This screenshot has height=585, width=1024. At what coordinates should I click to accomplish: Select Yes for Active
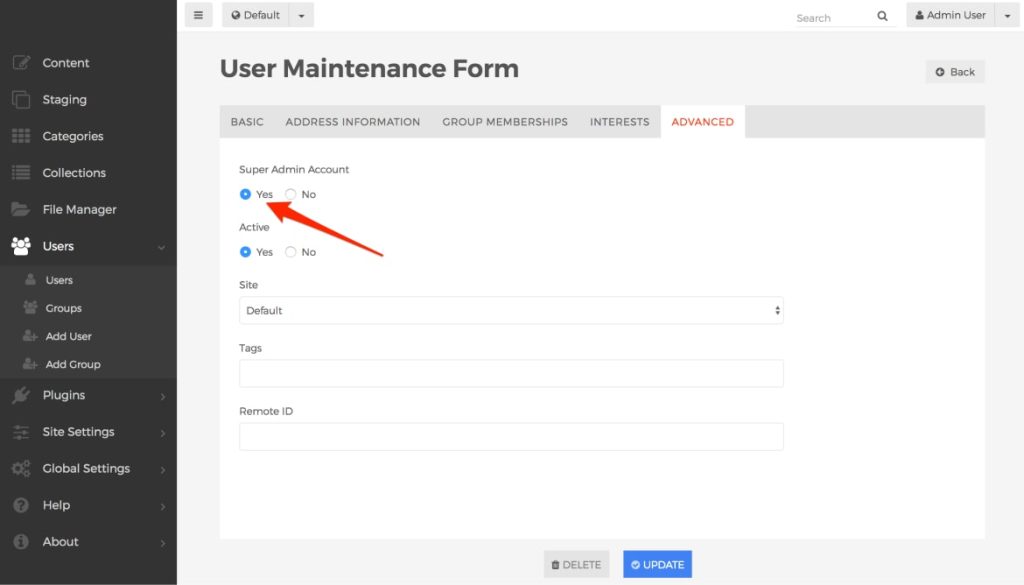(x=246, y=252)
